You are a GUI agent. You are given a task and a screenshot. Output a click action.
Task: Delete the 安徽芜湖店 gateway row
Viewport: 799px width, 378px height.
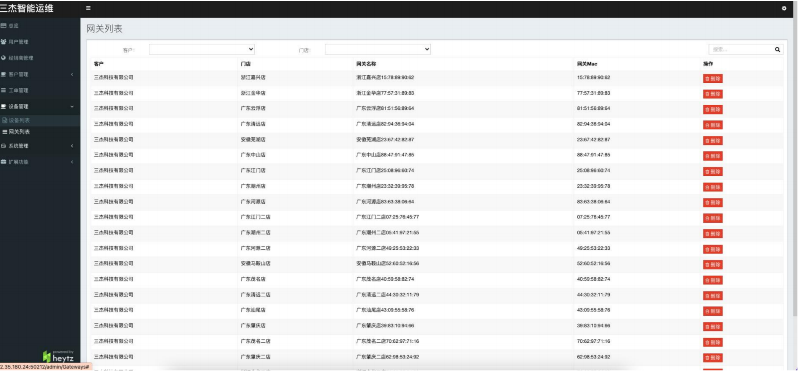(x=713, y=141)
